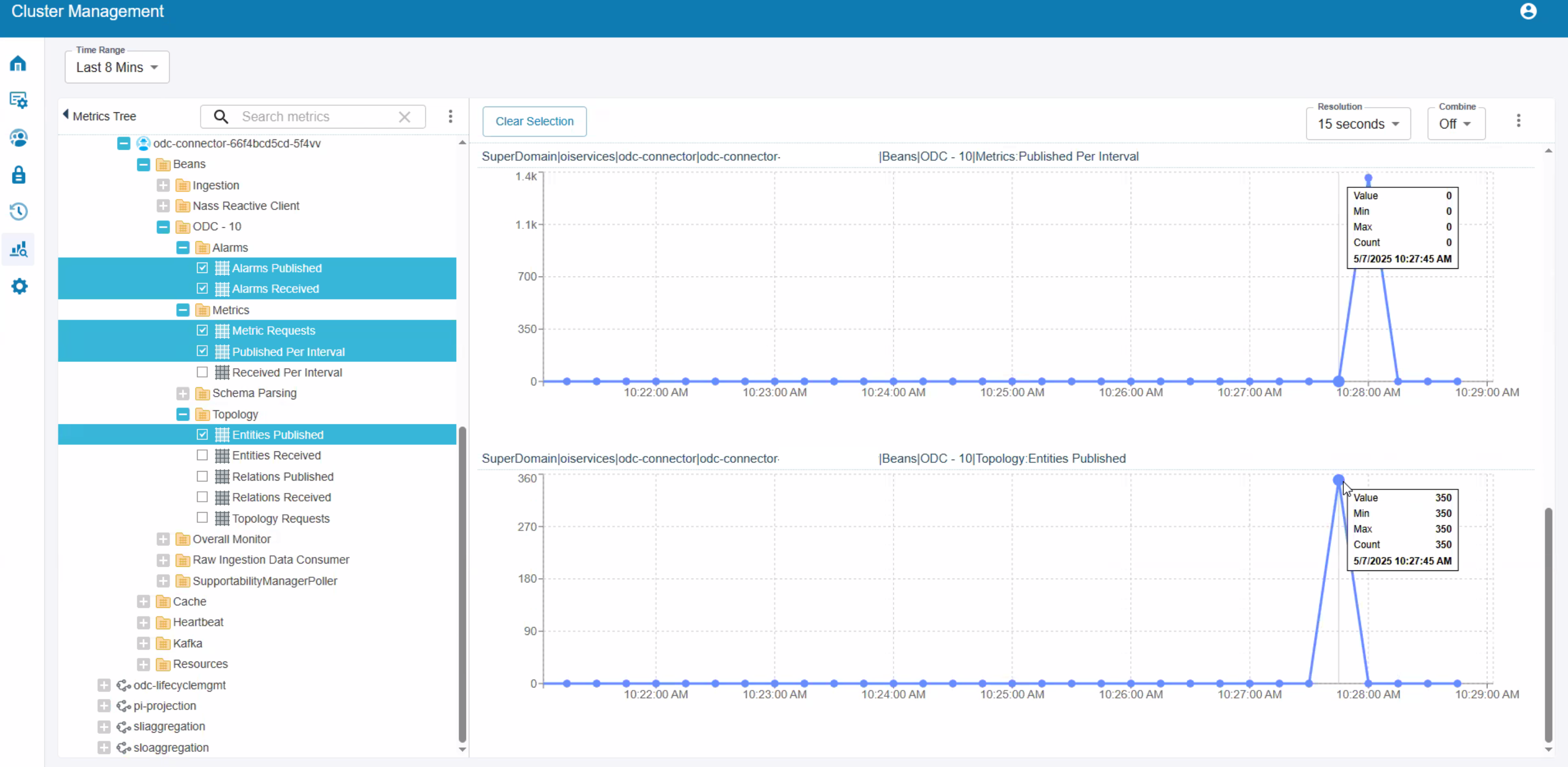
Task: Open the Combine Off dropdown
Action: coord(1455,124)
